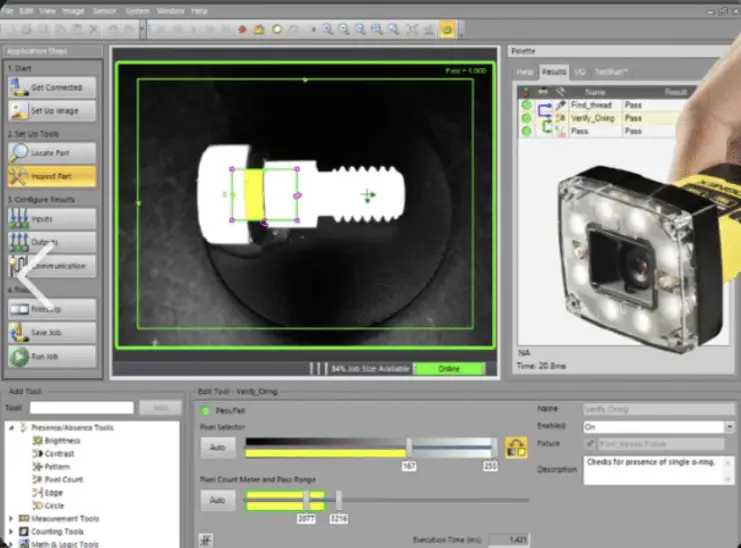This screenshot has height=548, width=741.
Task: Toggle the Fixture checkbox
Action: (x=588, y=444)
